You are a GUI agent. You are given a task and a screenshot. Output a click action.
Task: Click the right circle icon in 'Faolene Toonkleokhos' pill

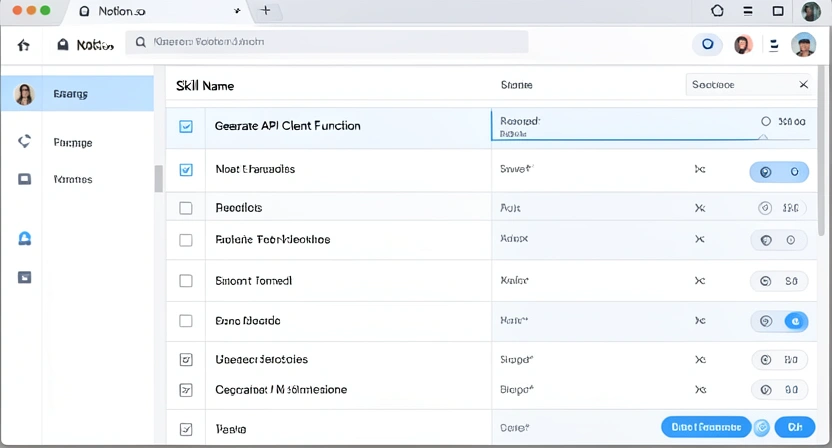coord(791,240)
